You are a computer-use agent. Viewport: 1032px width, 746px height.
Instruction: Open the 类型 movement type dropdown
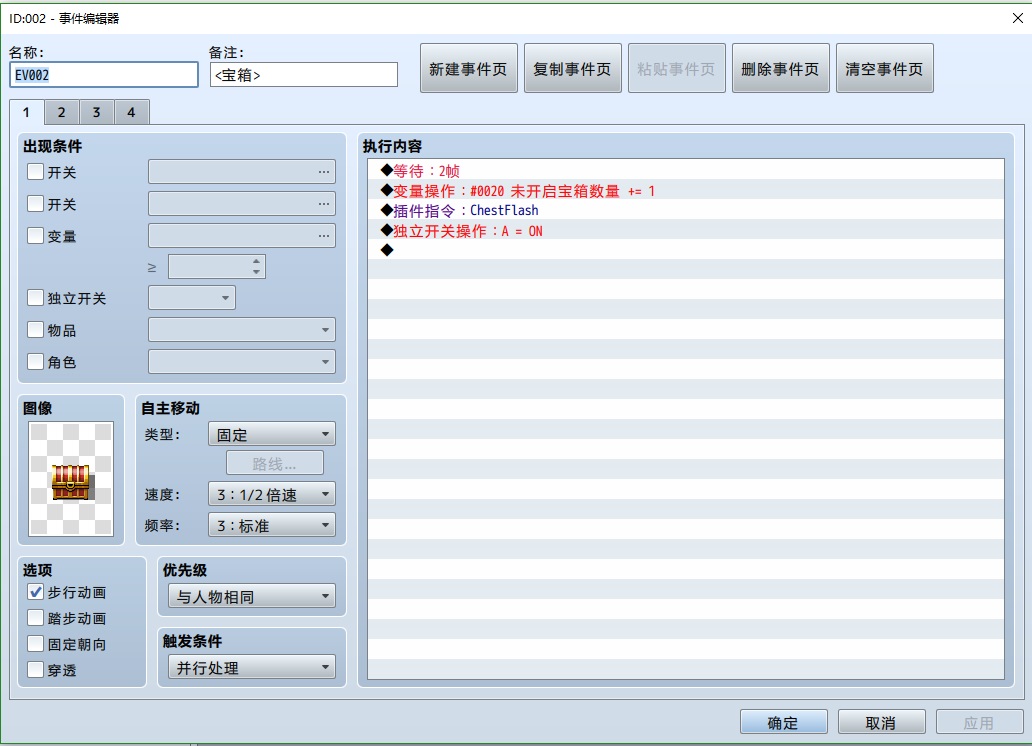click(x=272, y=435)
